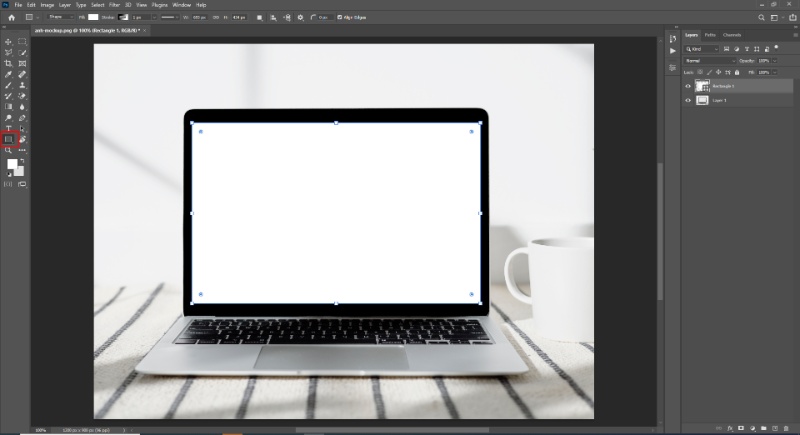Viewport: 800px width, 435px height.
Task: Open path alignment options
Action: [273, 17]
